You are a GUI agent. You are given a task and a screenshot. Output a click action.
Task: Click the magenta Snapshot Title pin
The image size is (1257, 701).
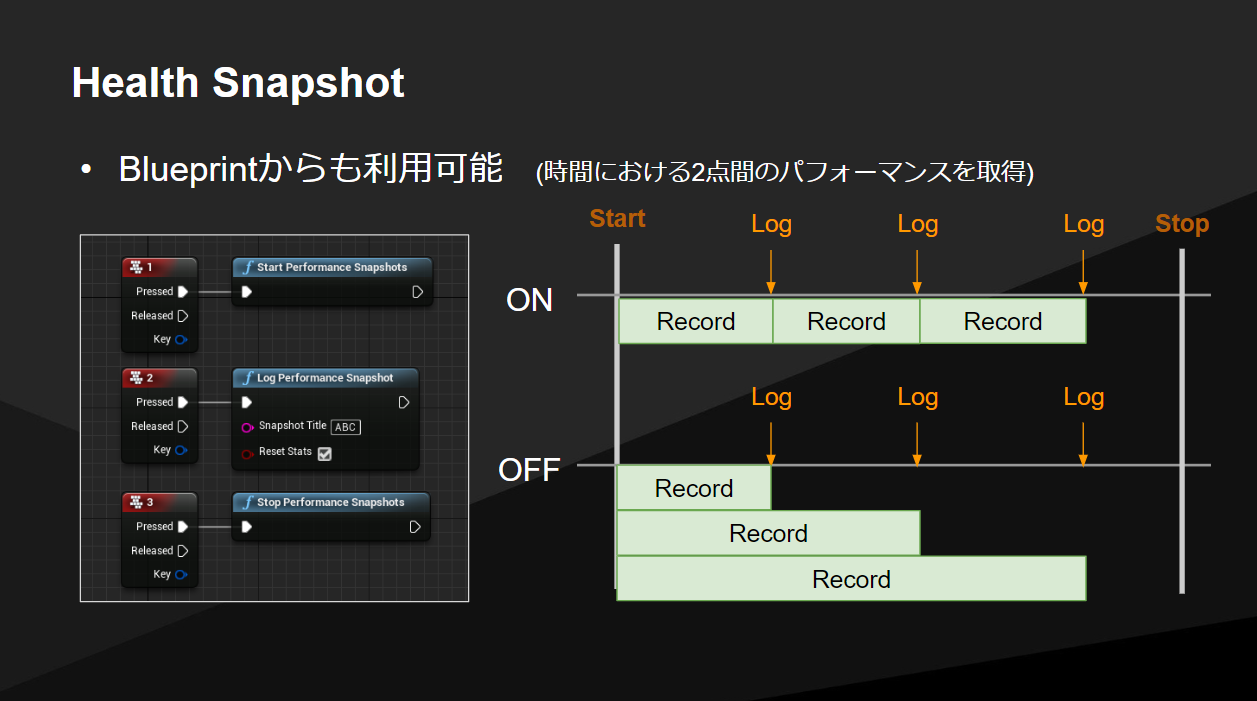click(x=246, y=427)
